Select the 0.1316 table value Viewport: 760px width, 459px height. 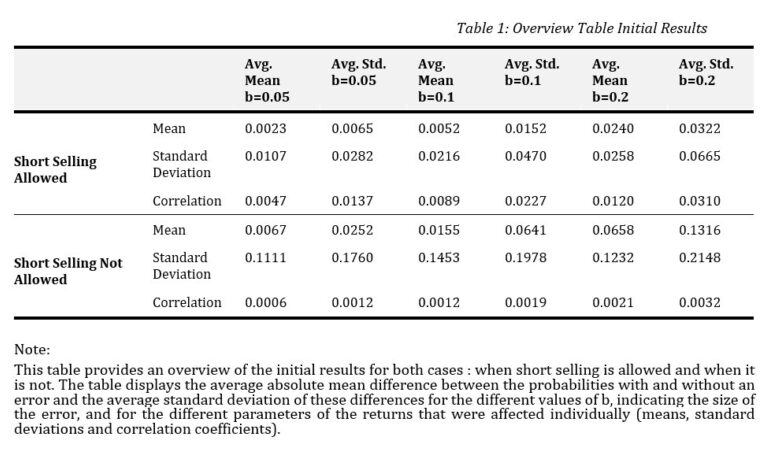[x=695, y=231]
